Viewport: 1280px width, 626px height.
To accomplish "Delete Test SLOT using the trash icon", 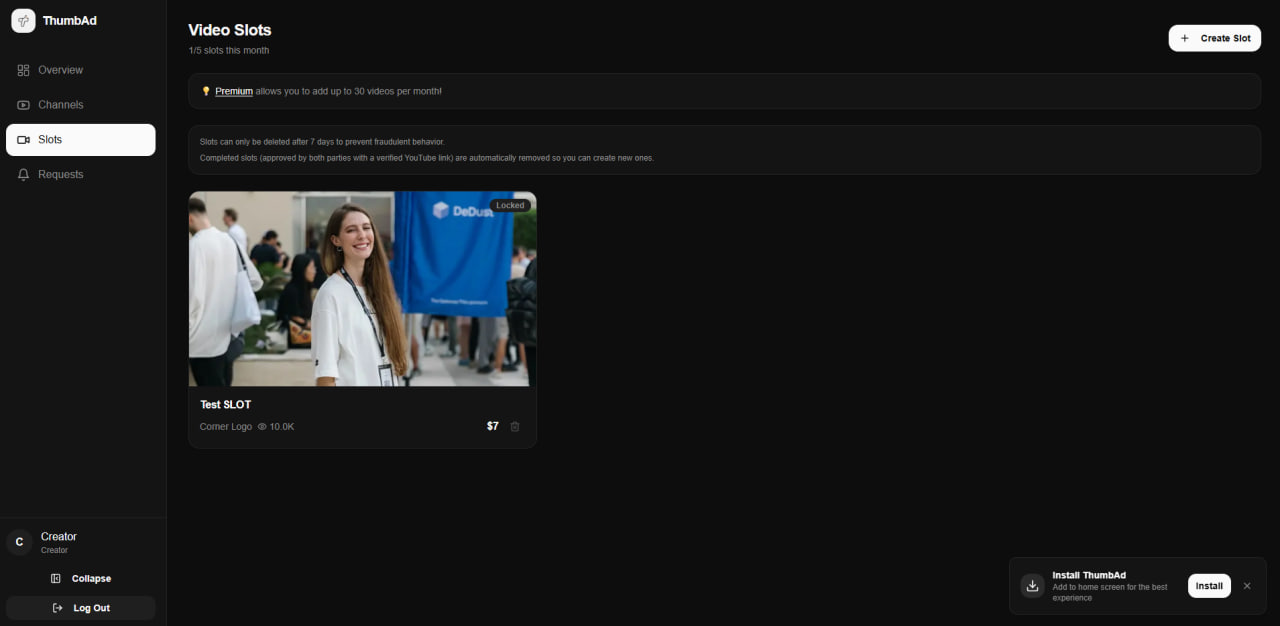I will point(515,426).
